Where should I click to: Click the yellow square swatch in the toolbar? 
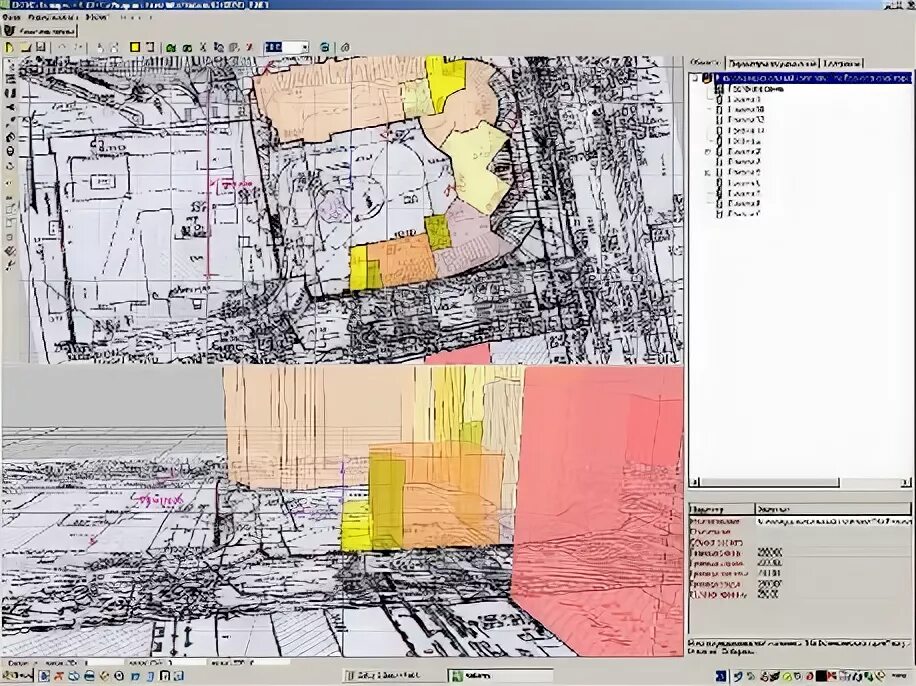[133, 47]
